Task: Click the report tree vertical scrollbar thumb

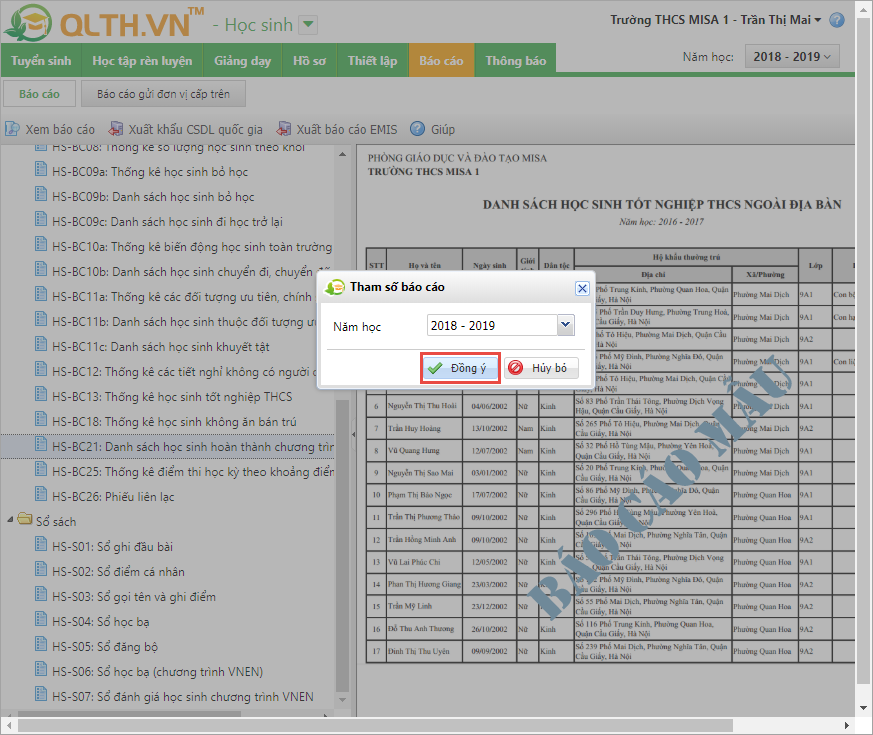Action: [342, 546]
